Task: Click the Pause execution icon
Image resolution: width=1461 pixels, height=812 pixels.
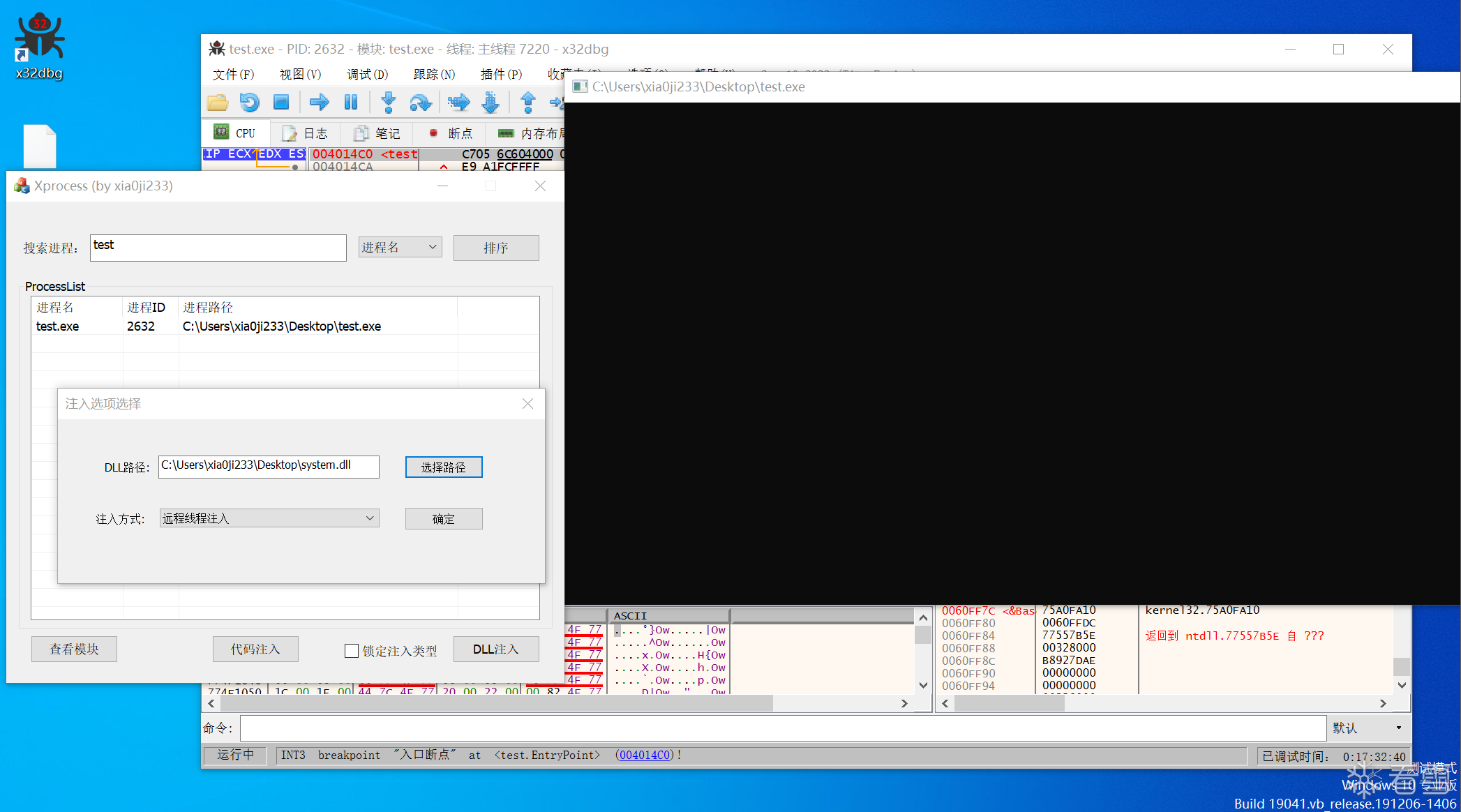Action: (351, 103)
